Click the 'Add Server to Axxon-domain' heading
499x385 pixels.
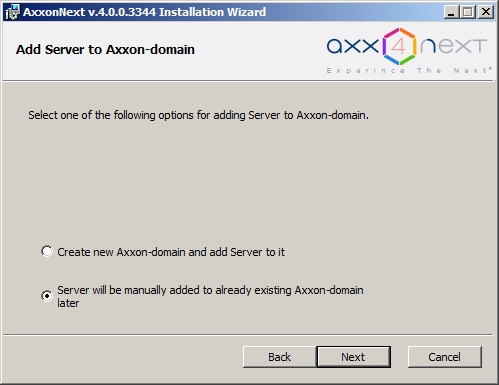(x=105, y=50)
